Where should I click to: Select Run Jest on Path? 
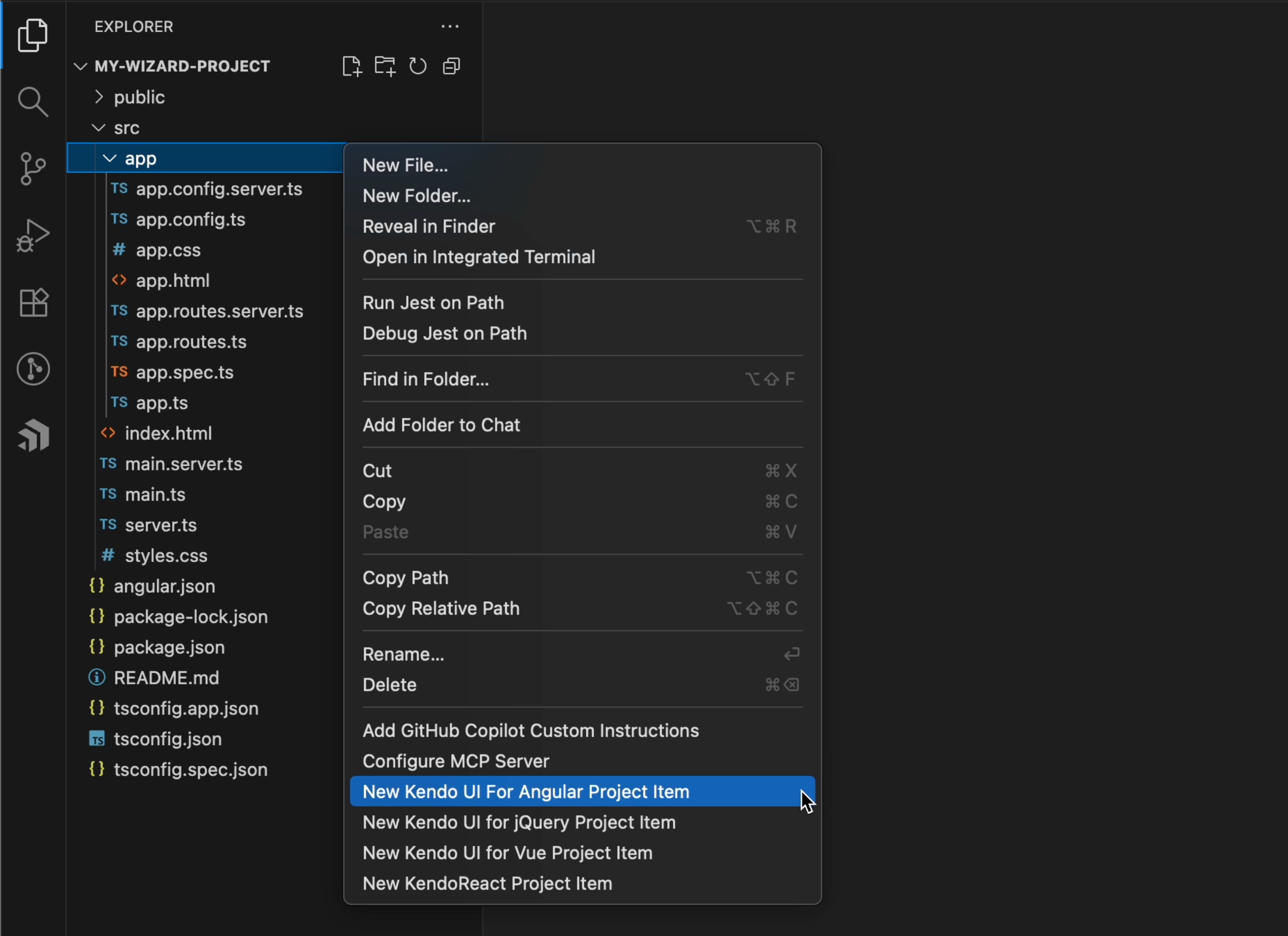click(x=433, y=303)
